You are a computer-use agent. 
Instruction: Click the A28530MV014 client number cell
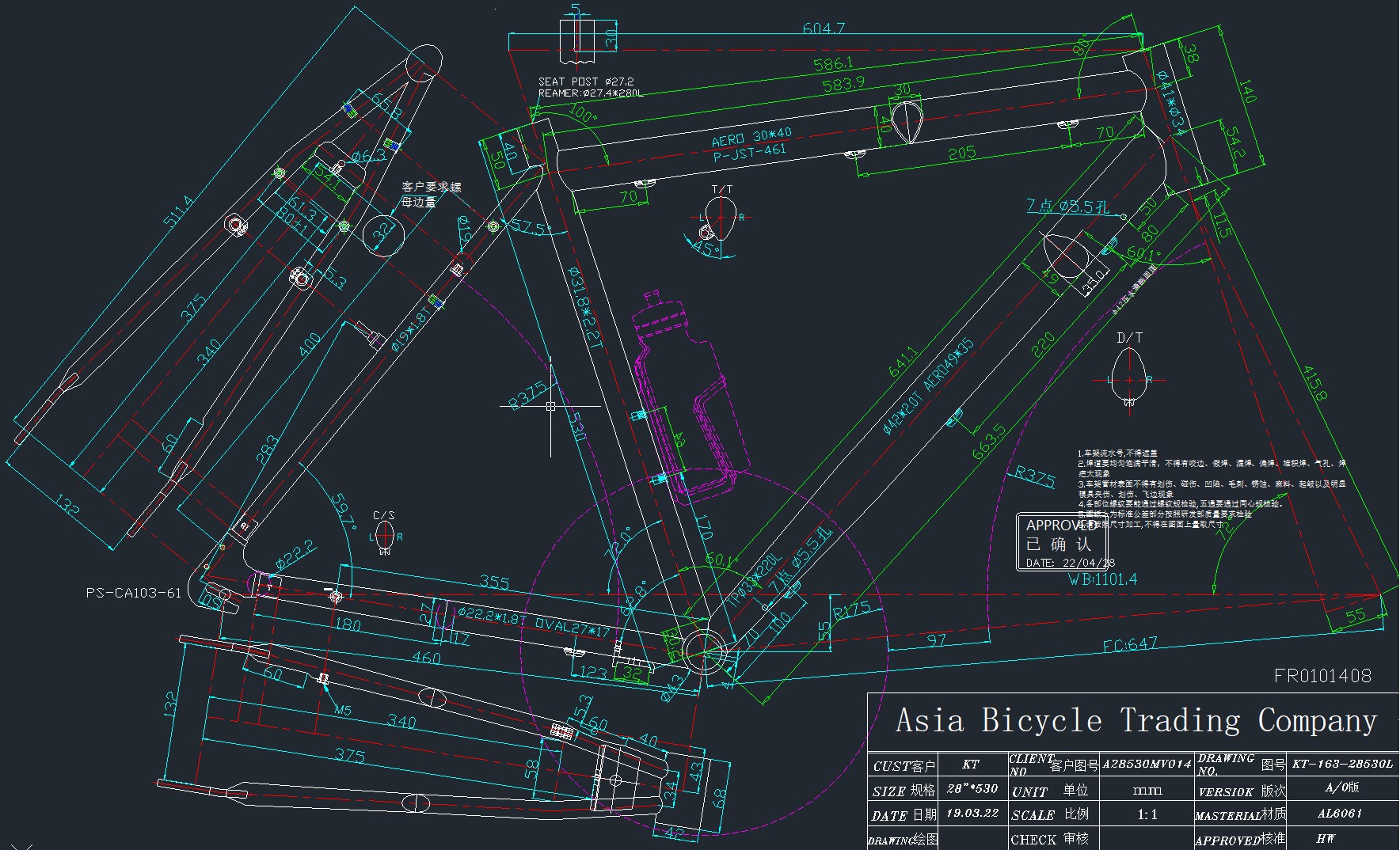click(x=1147, y=765)
